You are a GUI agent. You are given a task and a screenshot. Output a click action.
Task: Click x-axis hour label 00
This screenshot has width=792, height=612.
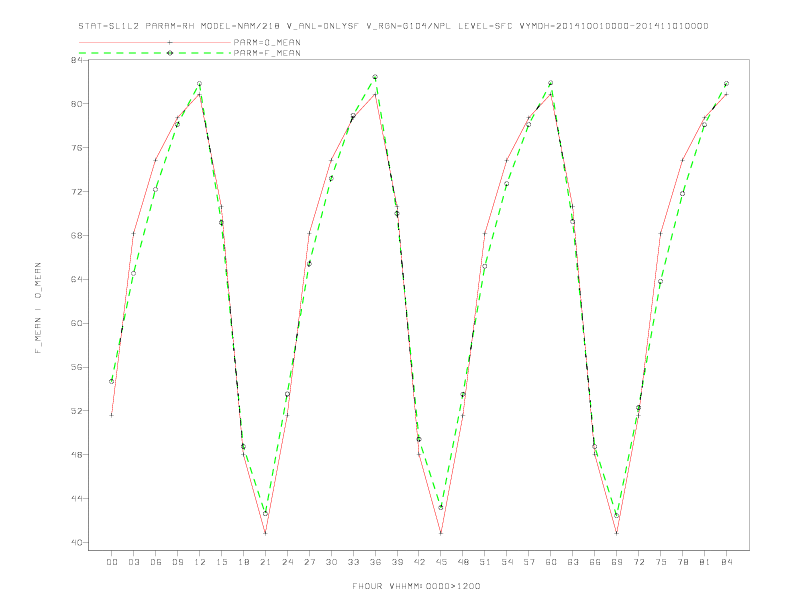[112, 562]
